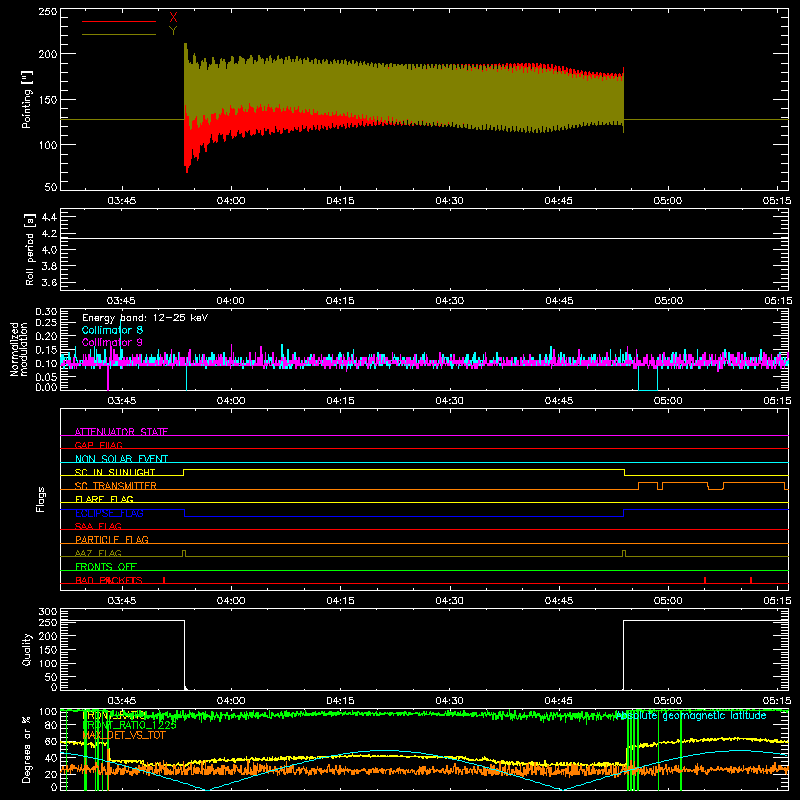Click the 200 tick on Pointing axis

(48, 54)
